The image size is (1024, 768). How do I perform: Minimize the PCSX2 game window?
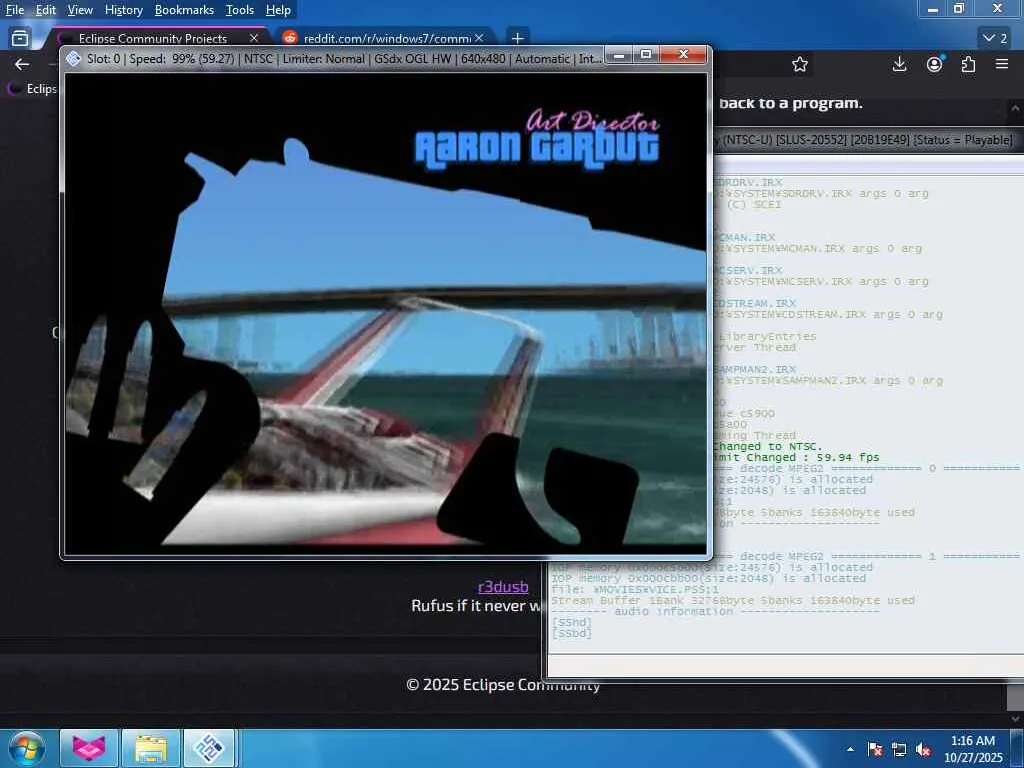coord(618,55)
